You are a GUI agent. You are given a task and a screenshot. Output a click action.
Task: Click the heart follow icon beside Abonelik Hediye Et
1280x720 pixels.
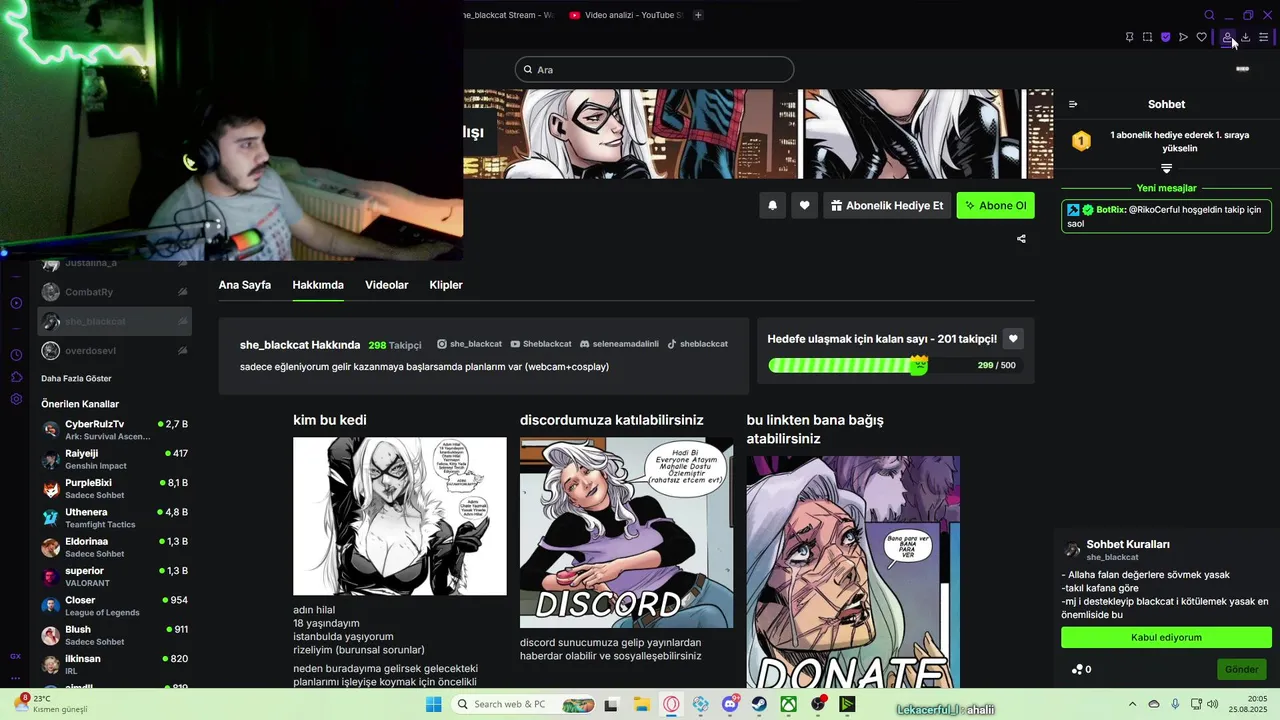point(804,205)
